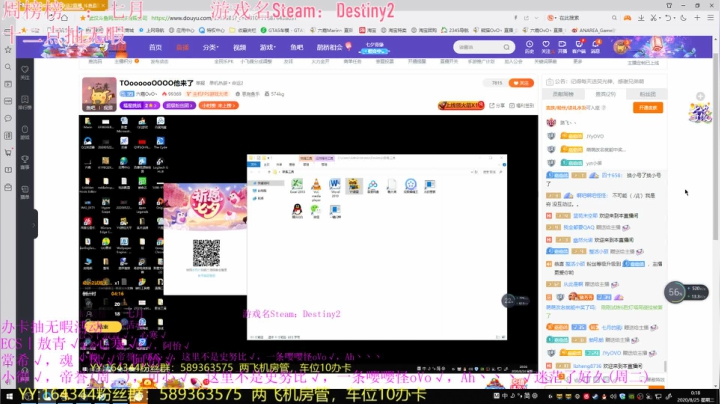Click the magnifier in browser left sidebar
This screenshot has width=720, height=404.
point(8,67)
